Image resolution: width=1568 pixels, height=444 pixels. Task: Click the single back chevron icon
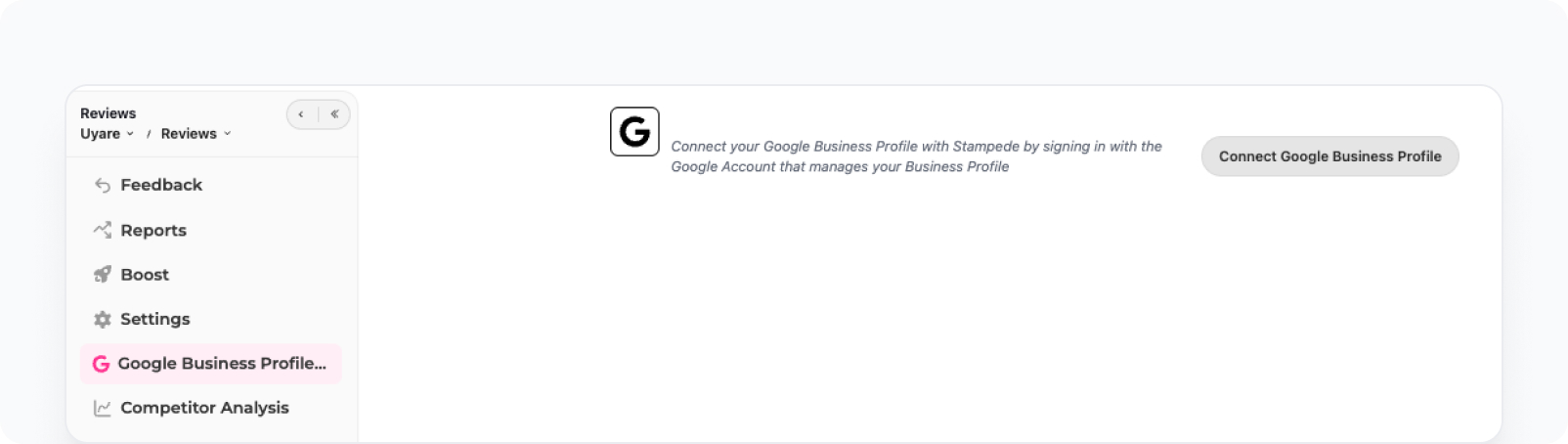point(301,114)
